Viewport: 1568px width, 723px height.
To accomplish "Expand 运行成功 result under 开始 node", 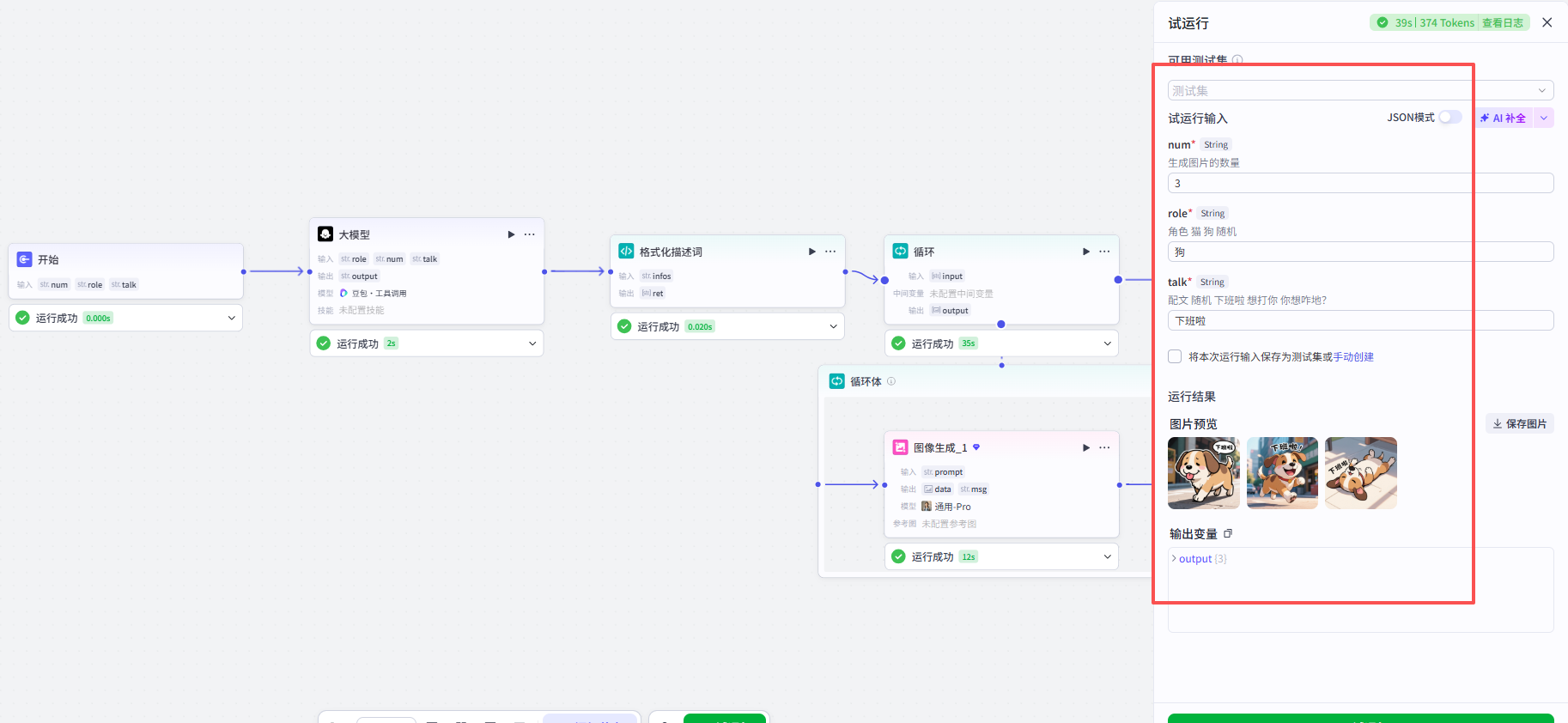I will point(231,318).
